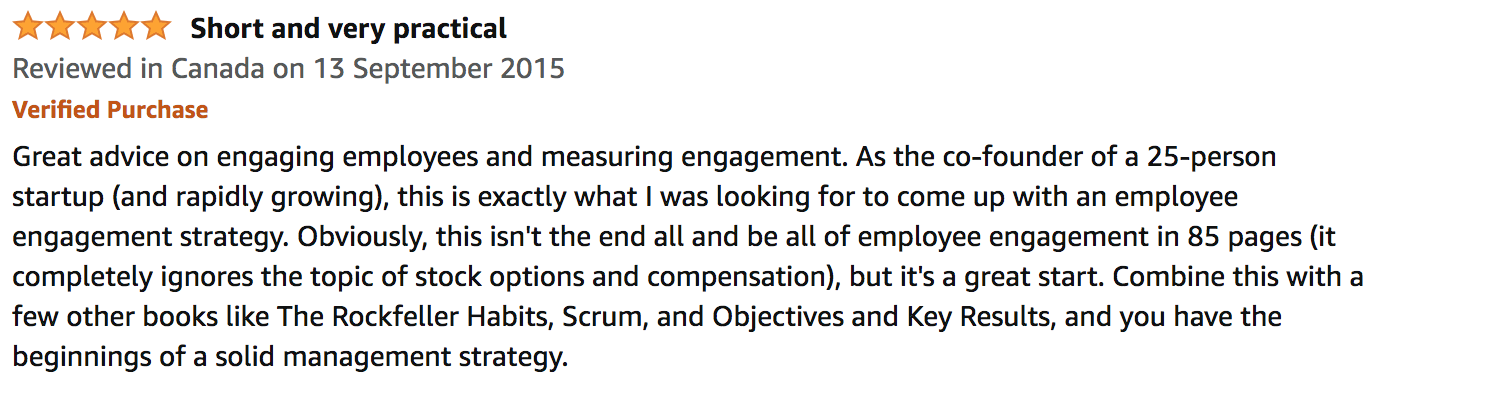Click the phrase "Great advice" in the review
Screen dimensions: 1496x402
88,158
